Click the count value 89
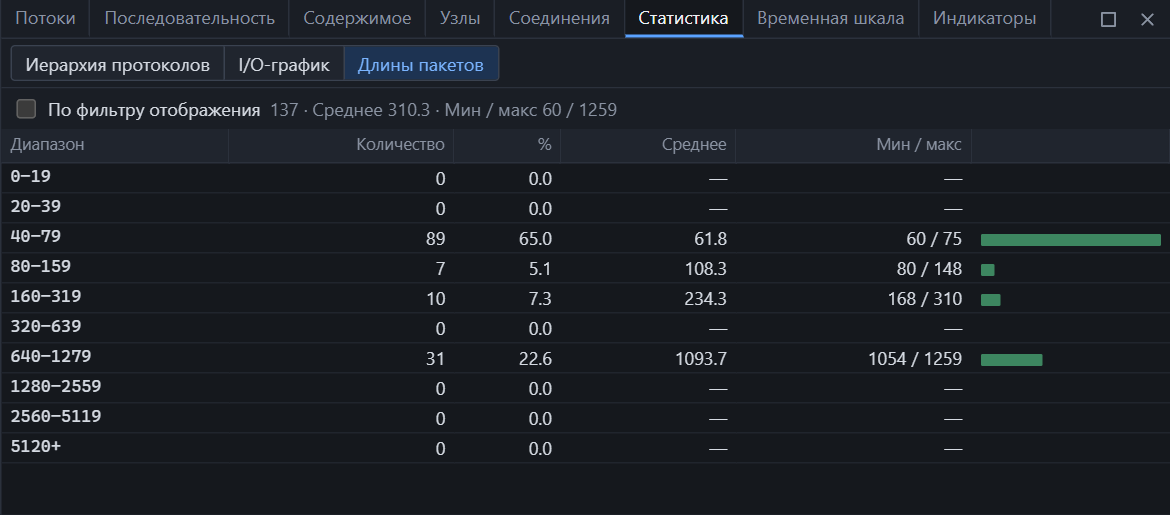Viewport: 1170px width, 515px height. [435, 239]
